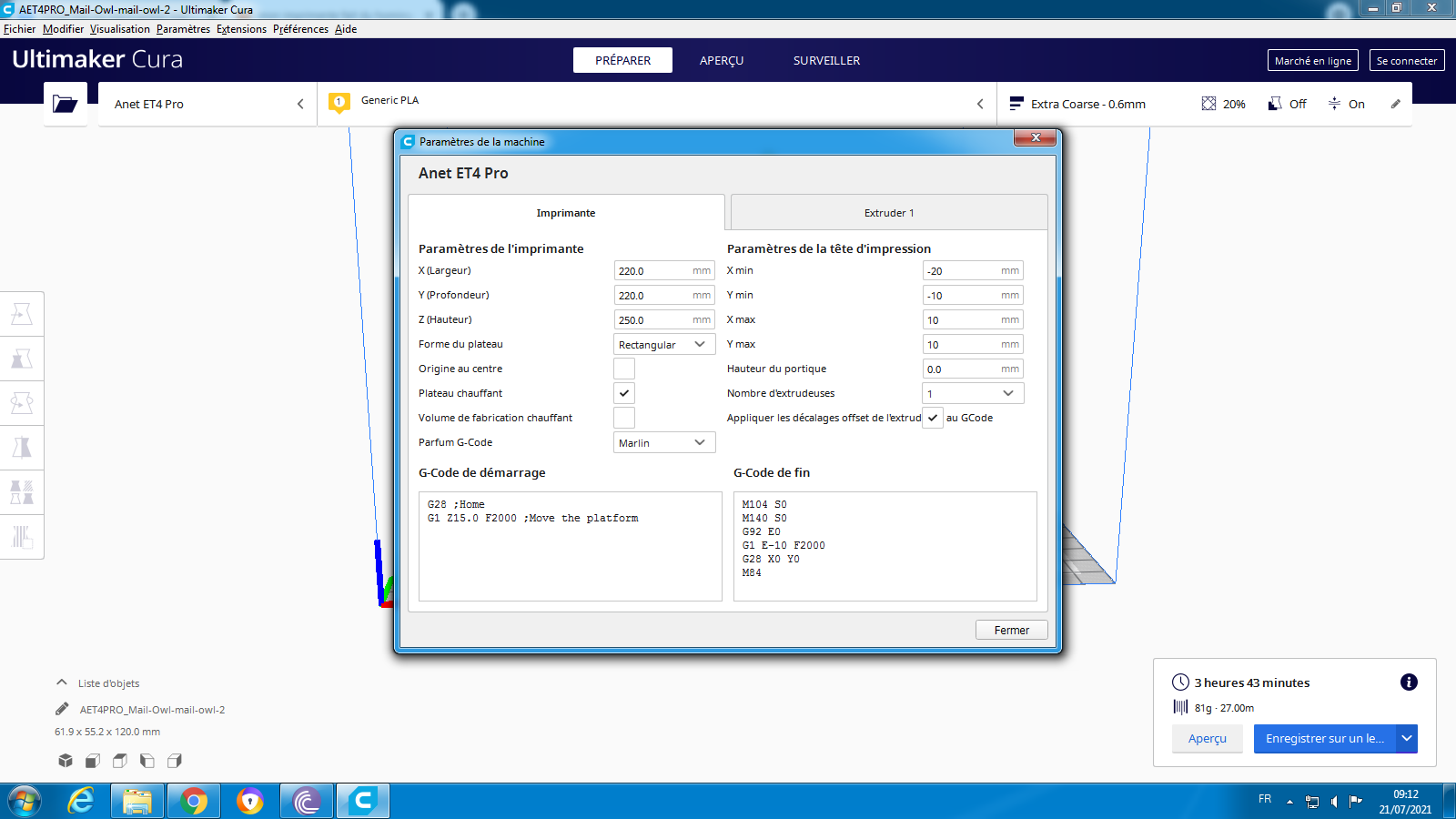
Task: Select the Mirror tool in left toolbar
Action: click(x=22, y=448)
